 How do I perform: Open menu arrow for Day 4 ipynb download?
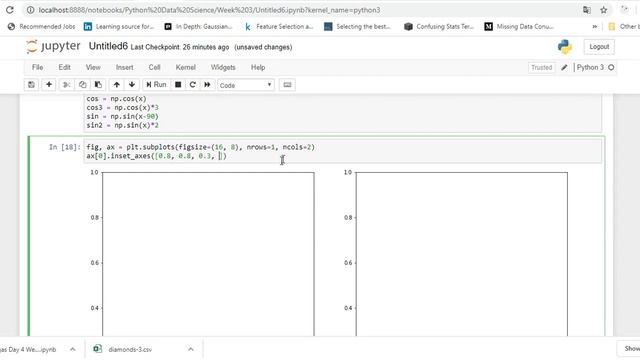[73, 349]
